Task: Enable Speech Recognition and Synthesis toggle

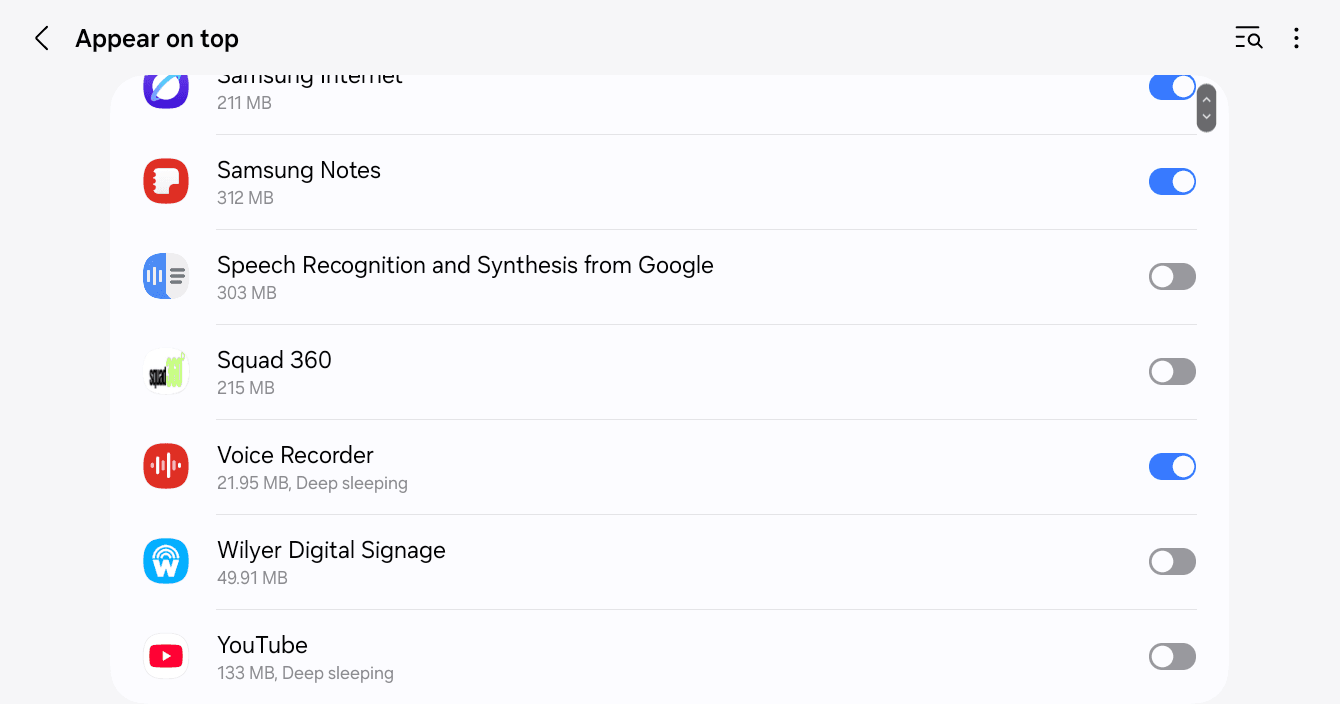Action: click(x=1172, y=276)
